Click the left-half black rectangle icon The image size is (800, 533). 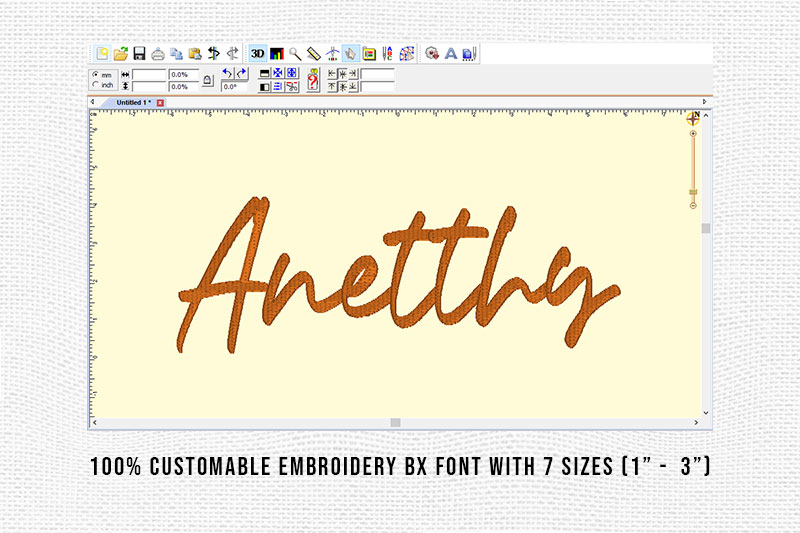point(264,87)
